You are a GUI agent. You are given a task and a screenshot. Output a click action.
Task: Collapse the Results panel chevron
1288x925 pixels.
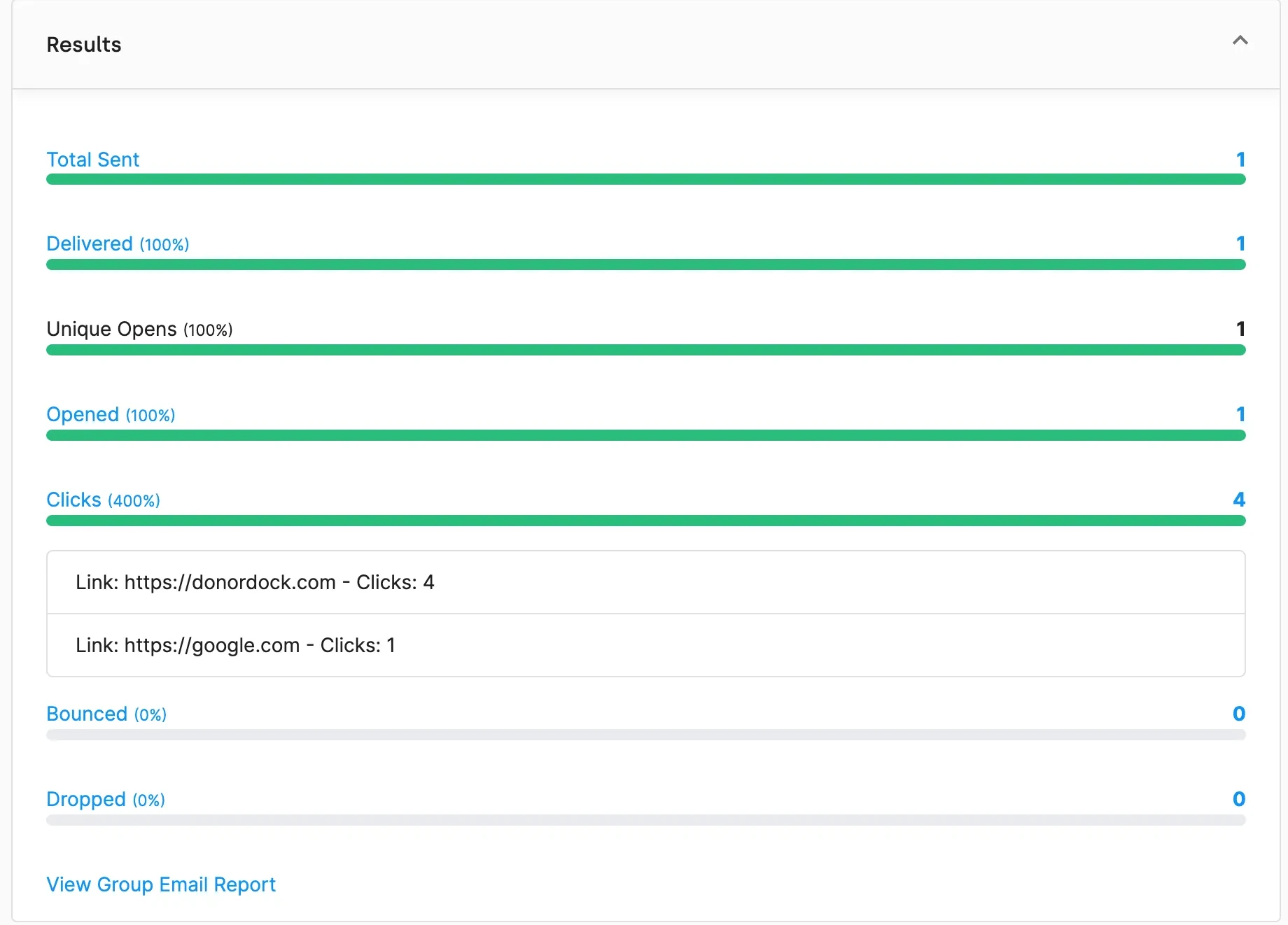[1240, 41]
